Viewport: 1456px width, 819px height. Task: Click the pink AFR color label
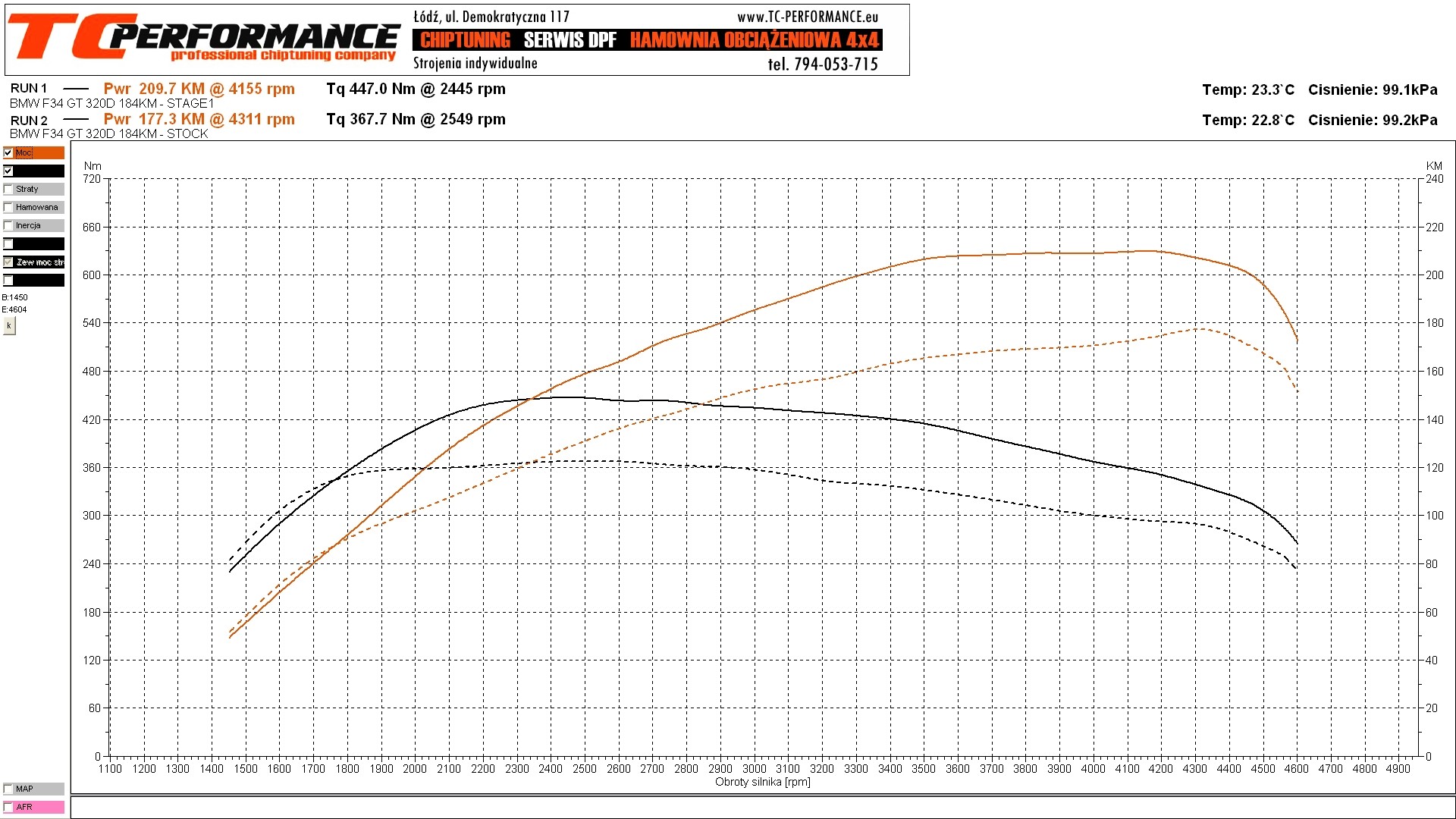[42, 807]
